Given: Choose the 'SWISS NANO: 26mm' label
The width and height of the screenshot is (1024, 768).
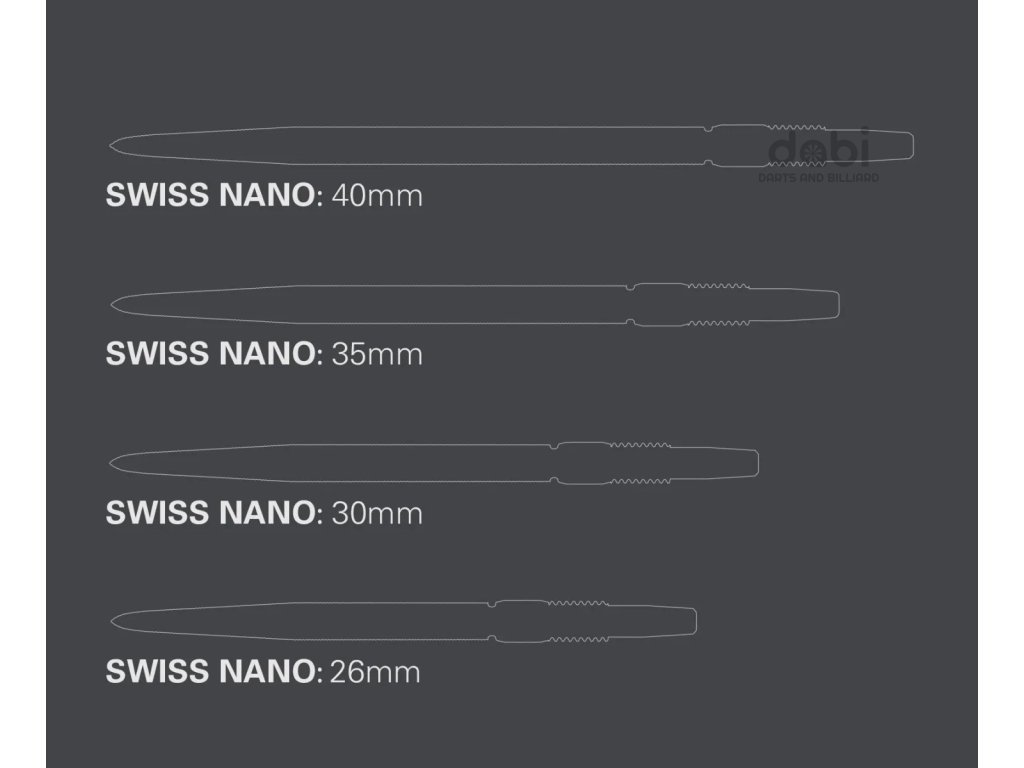Looking at the screenshot, I should coord(263,671).
